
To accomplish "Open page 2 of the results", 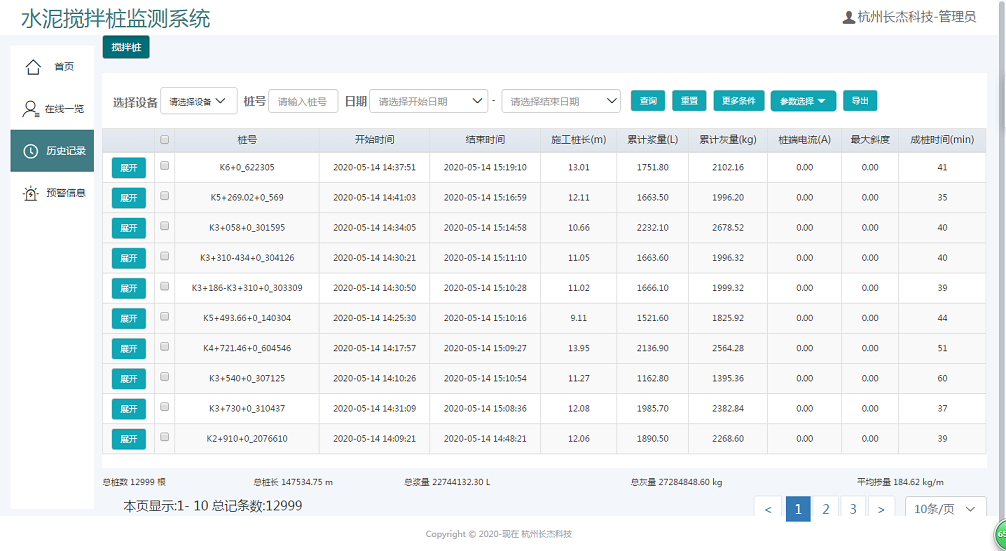I will pos(825,509).
